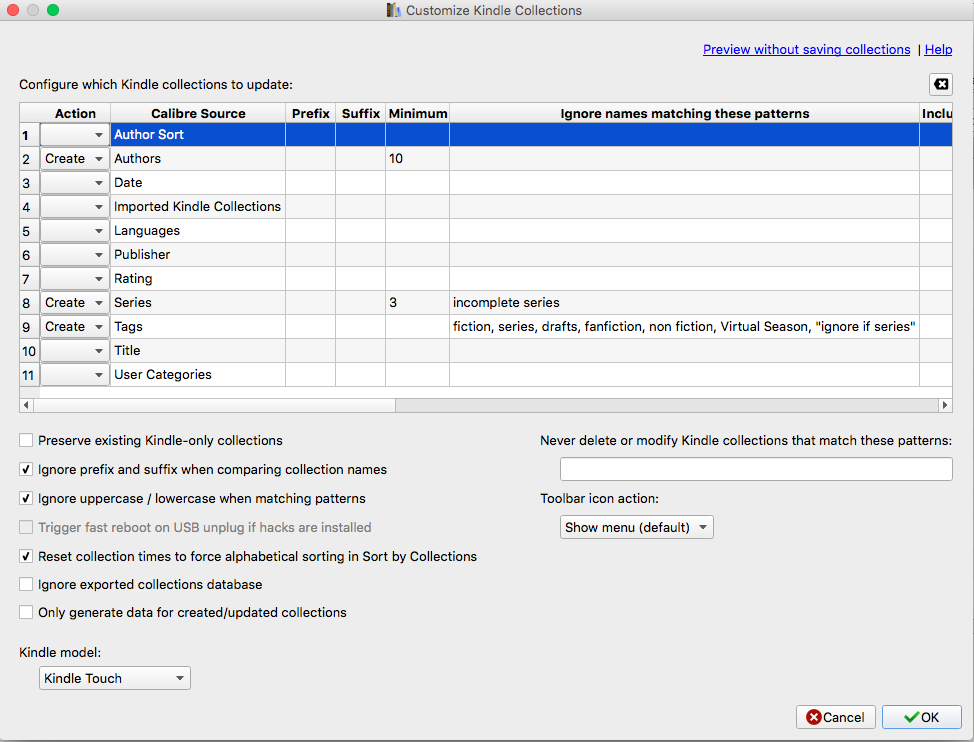Click the Minimum column header
The height and width of the screenshot is (742, 974).
(x=417, y=113)
